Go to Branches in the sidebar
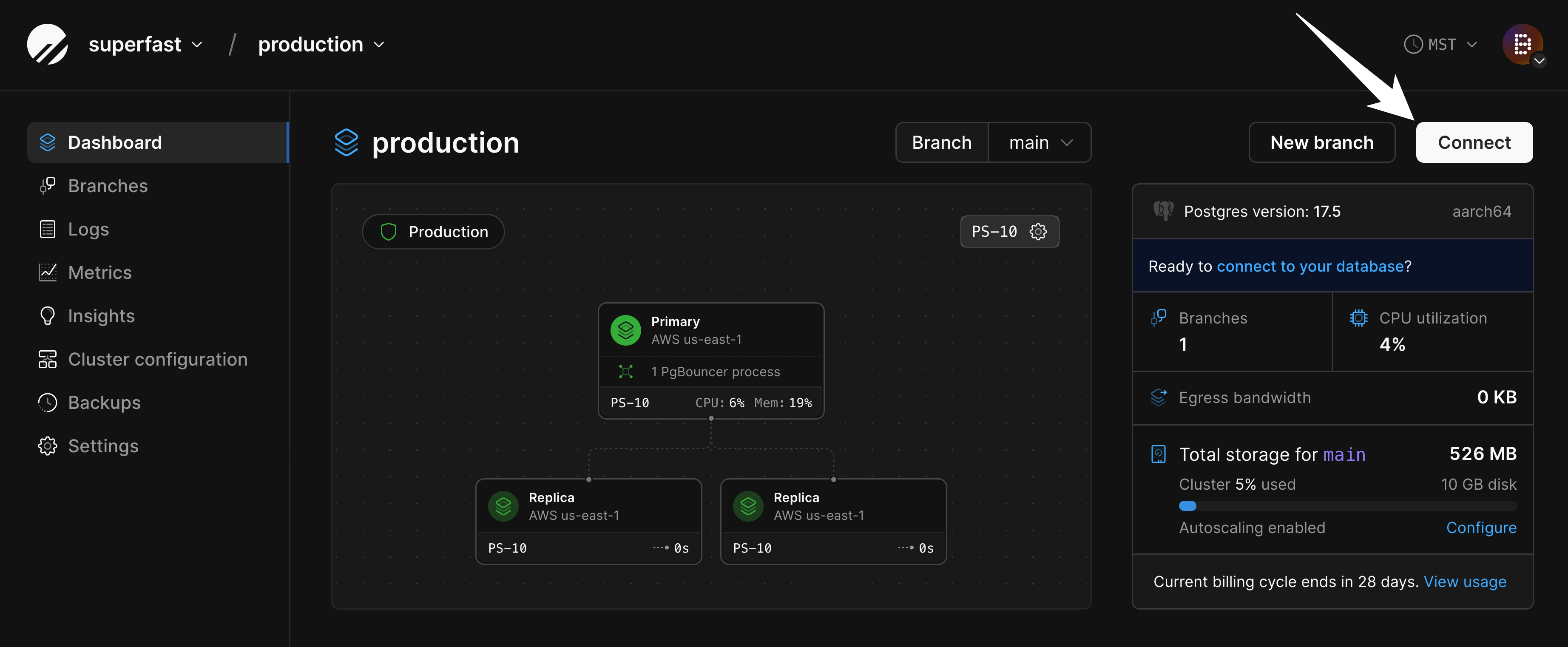This screenshot has height=647, width=1568. click(x=108, y=186)
